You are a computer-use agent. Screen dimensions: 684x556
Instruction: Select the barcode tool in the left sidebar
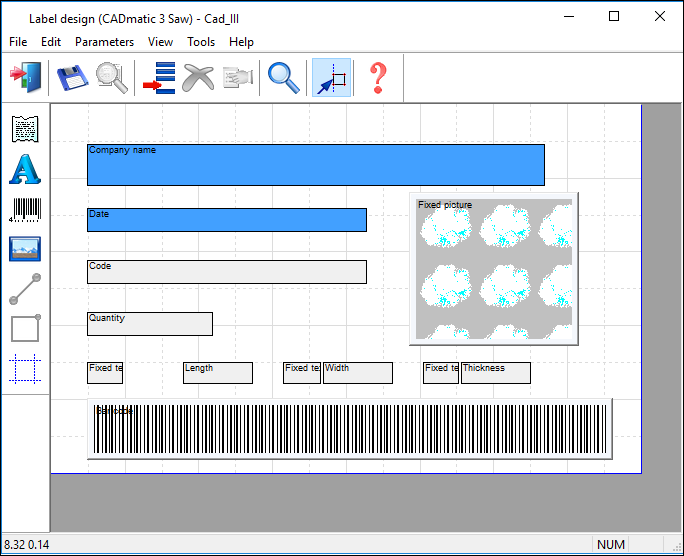[x=25, y=209]
